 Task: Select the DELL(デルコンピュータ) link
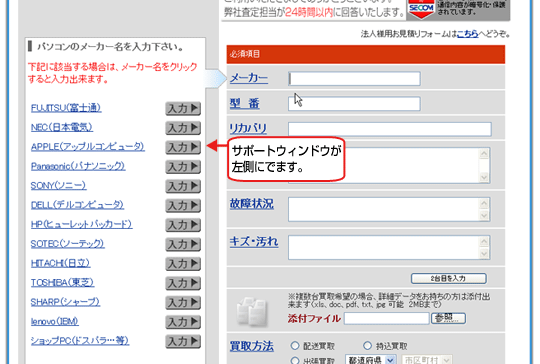point(77,205)
